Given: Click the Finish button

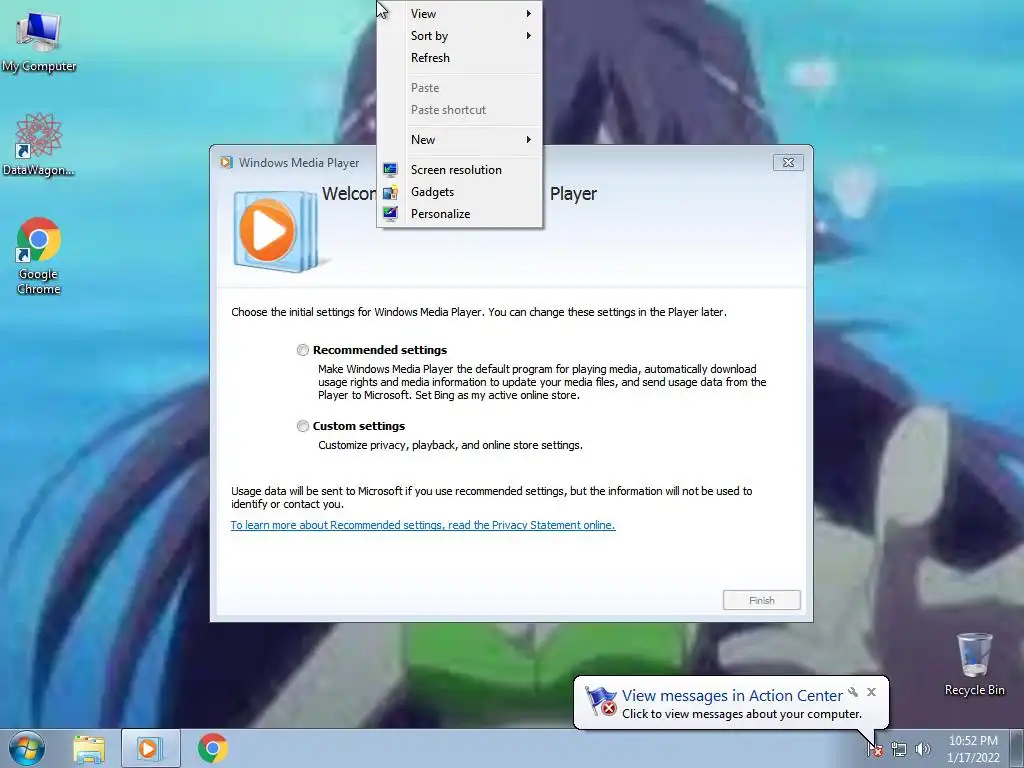Looking at the screenshot, I should click(x=761, y=600).
